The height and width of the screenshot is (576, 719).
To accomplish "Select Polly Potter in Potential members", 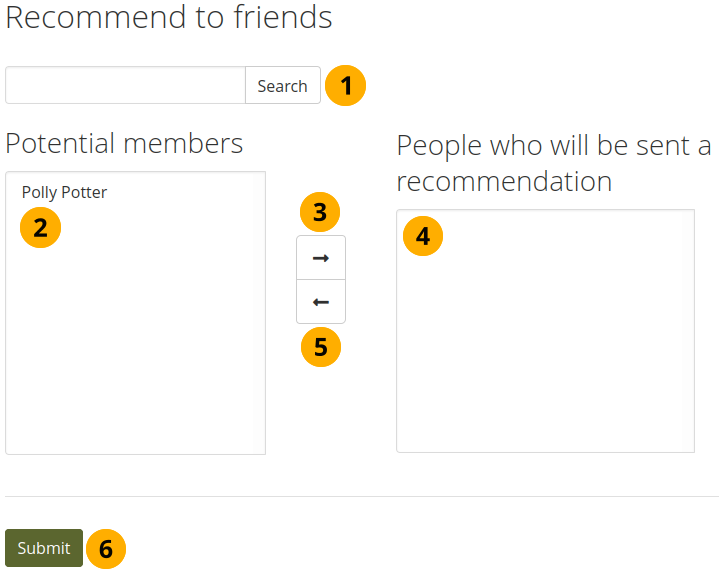I will [x=64, y=192].
